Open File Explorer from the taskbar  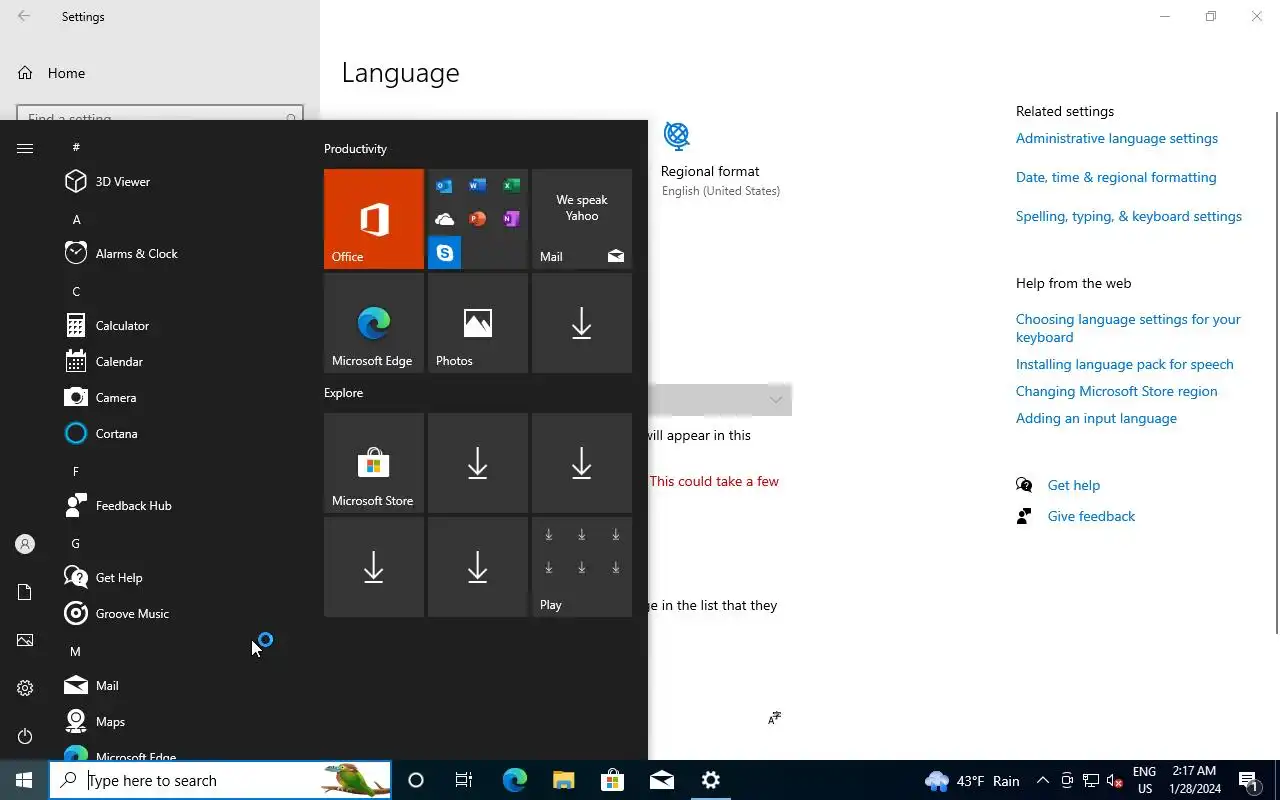pyautogui.click(x=563, y=780)
